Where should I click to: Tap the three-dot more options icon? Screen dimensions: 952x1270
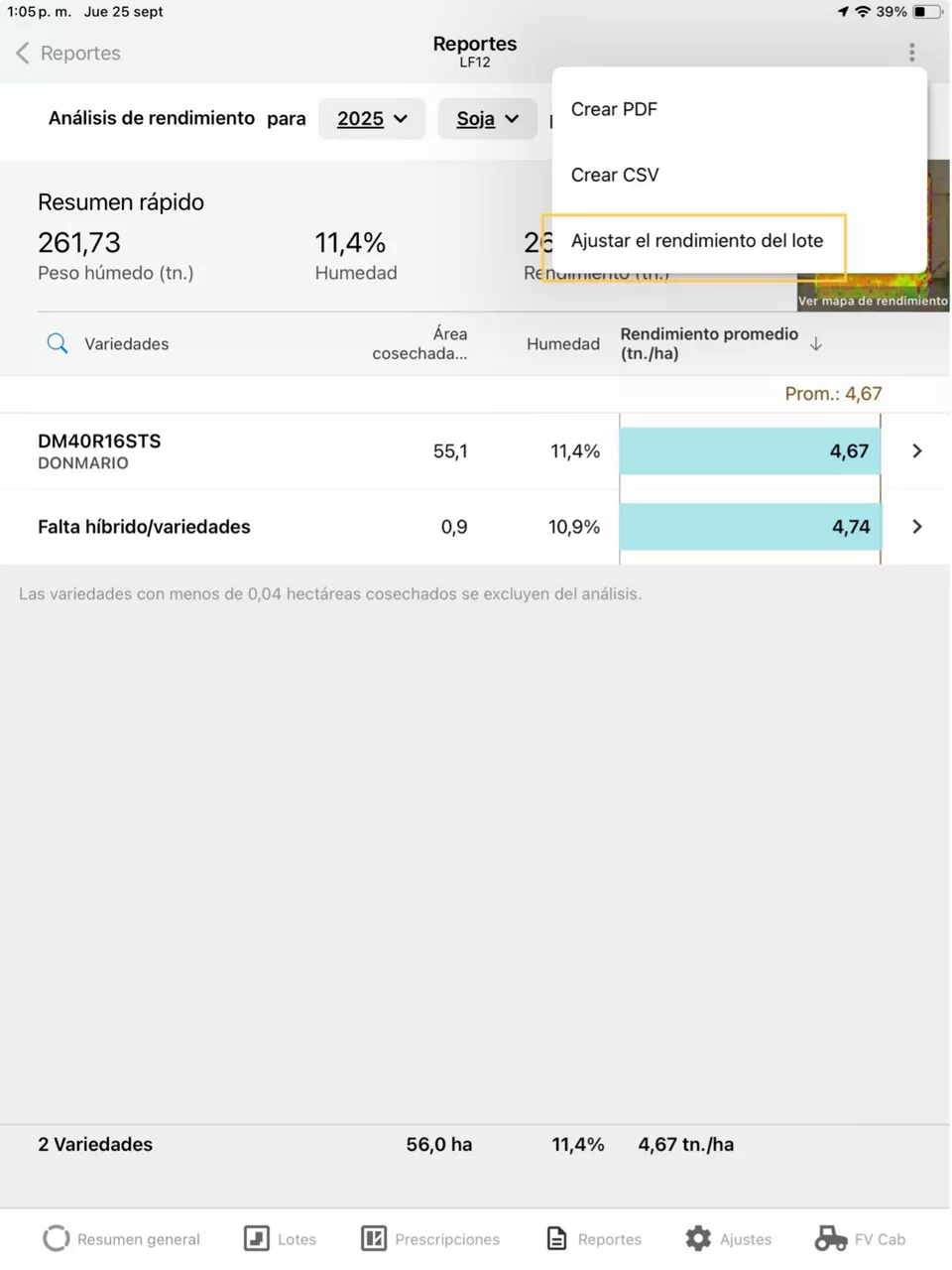click(911, 53)
